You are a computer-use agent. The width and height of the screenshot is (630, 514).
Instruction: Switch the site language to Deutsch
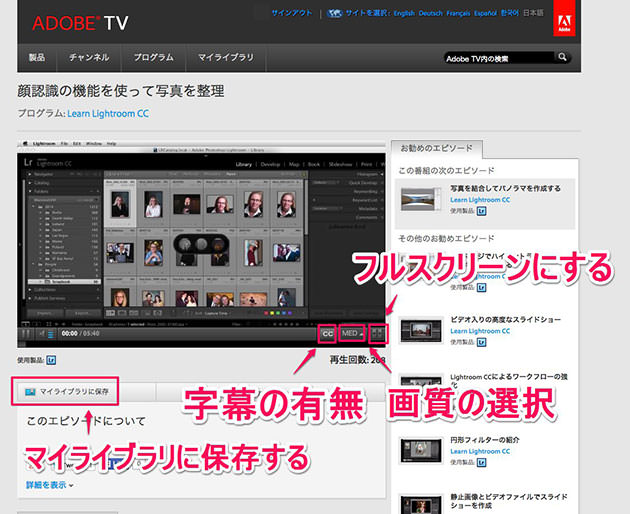pos(430,13)
